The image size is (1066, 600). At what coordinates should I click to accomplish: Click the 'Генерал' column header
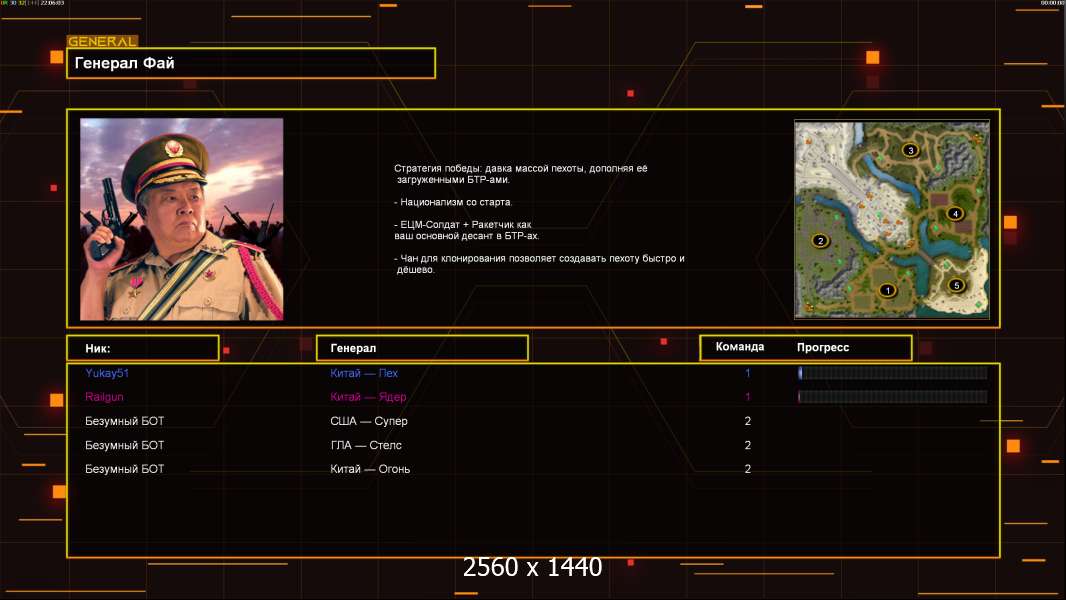point(422,348)
